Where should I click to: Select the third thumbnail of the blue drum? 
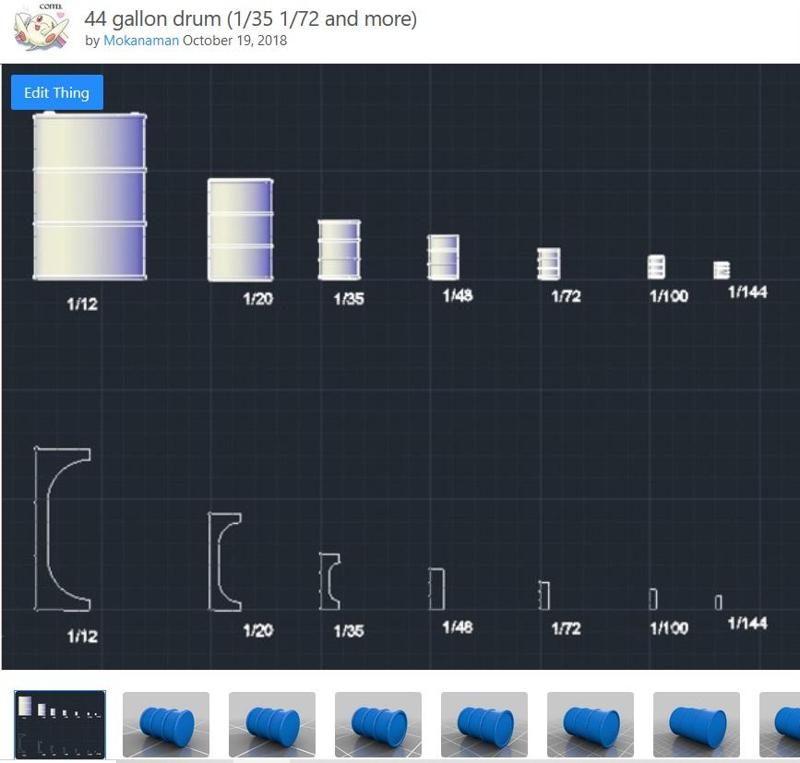tap(272, 725)
